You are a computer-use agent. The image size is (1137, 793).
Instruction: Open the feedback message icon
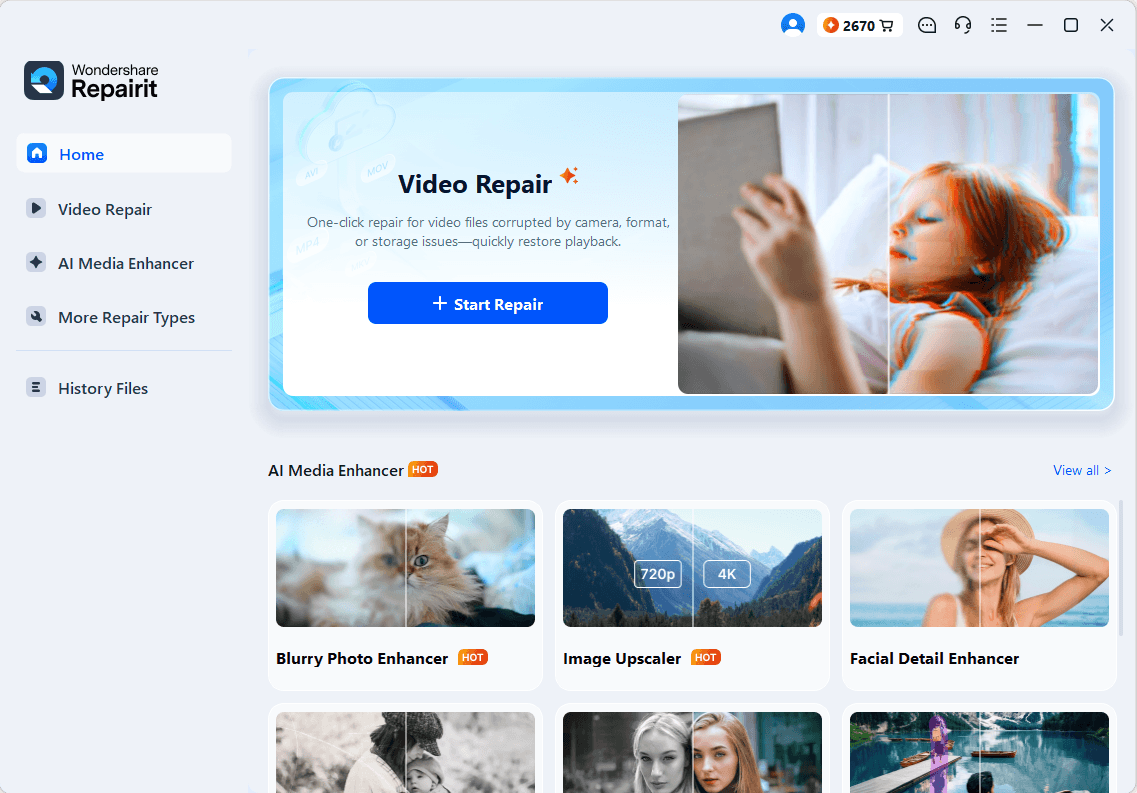point(927,25)
